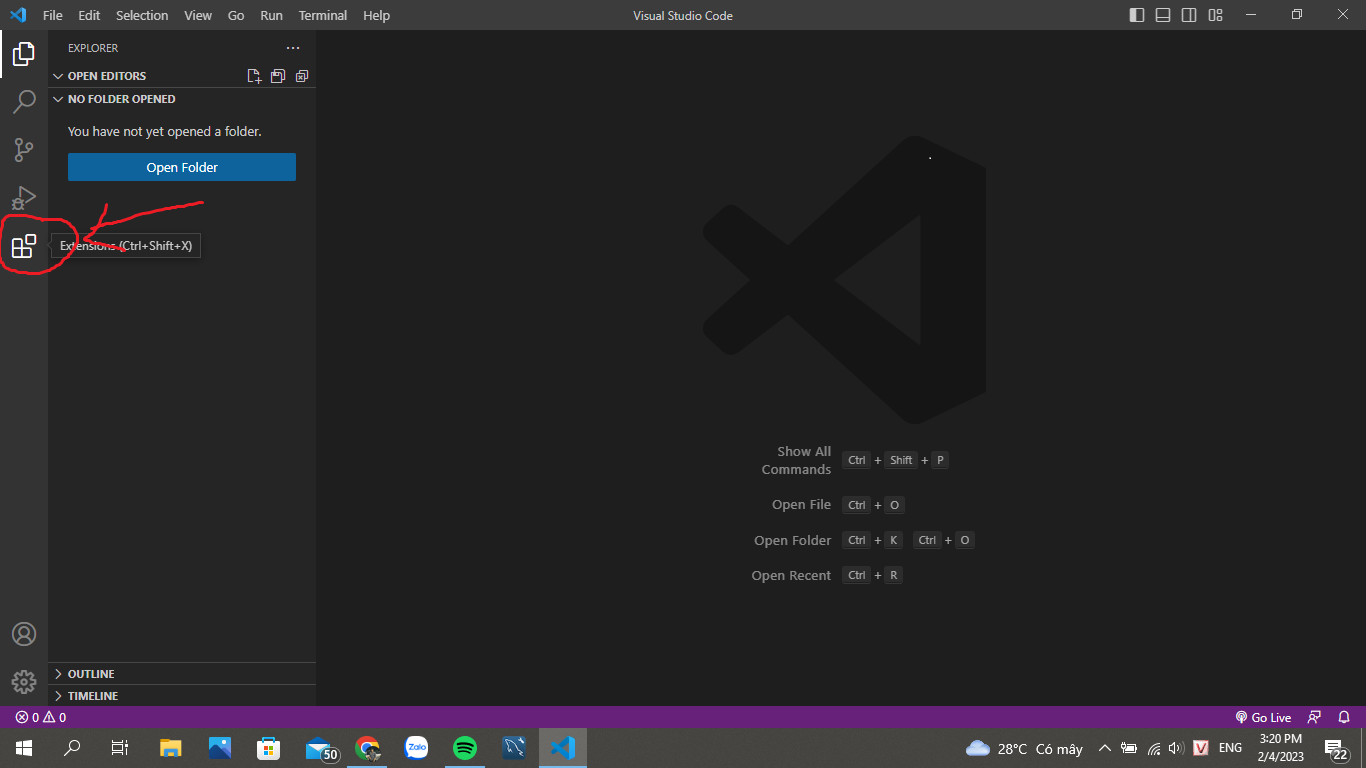The height and width of the screenshot is (768, 1366).
Task: Open the Manage gear icon
Action: (24, 682)
